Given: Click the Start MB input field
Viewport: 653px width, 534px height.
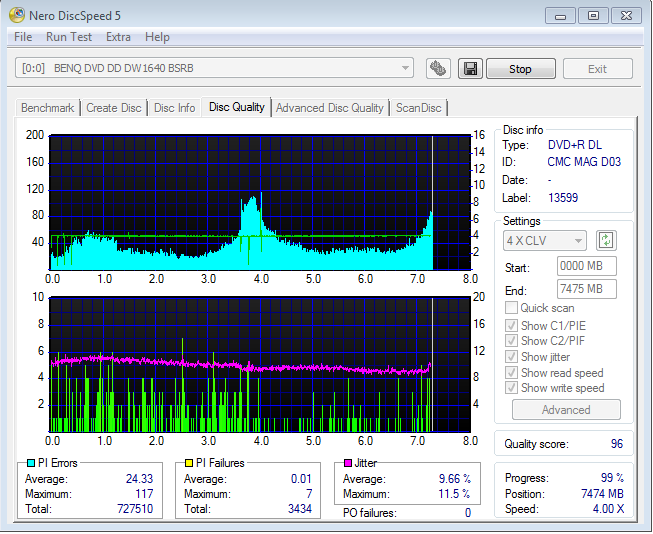Looking at the screenshot, I should pyautogui.click(x=586, y=266).
